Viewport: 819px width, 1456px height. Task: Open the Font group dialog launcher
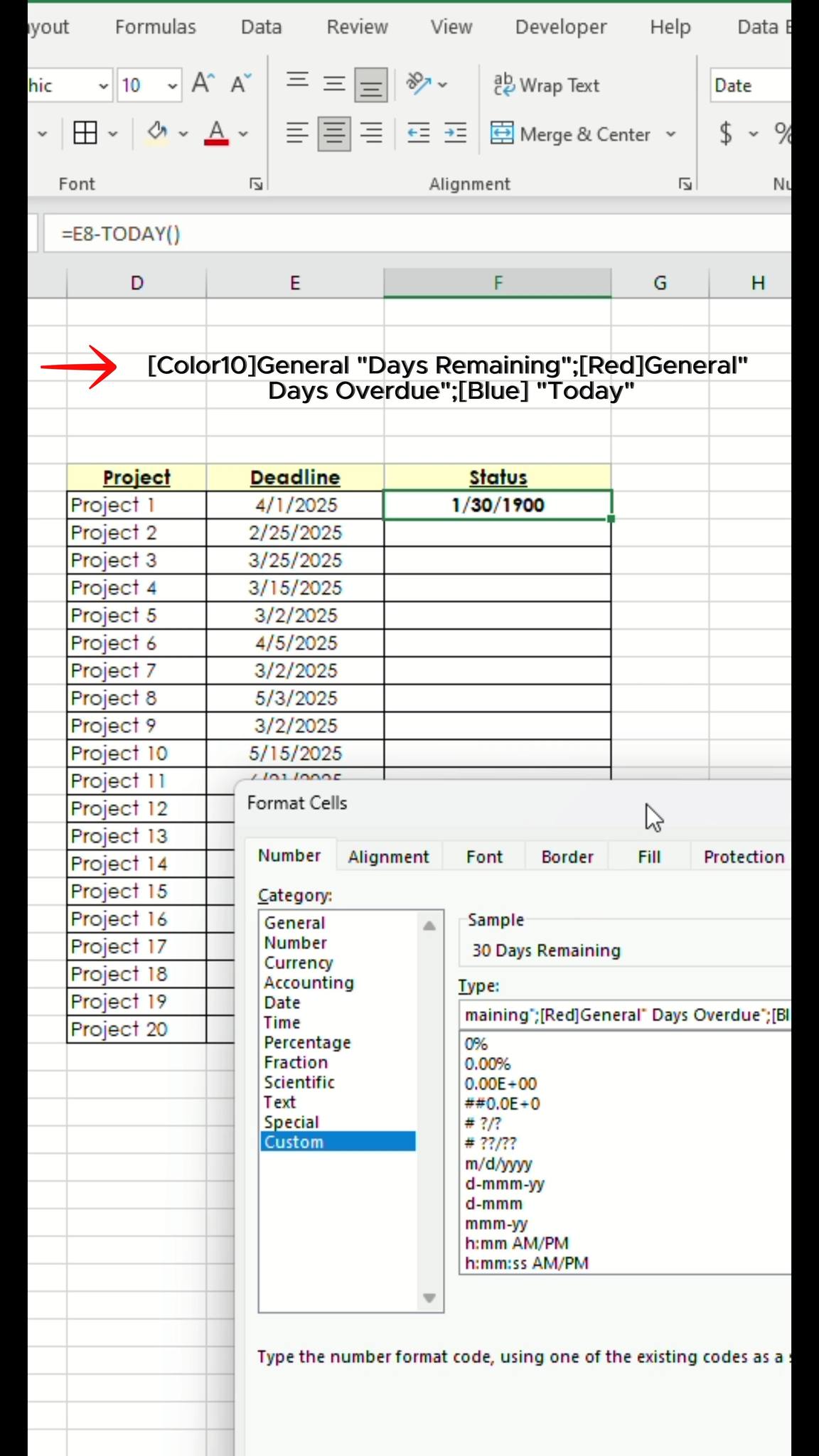(x=256, y=184)
